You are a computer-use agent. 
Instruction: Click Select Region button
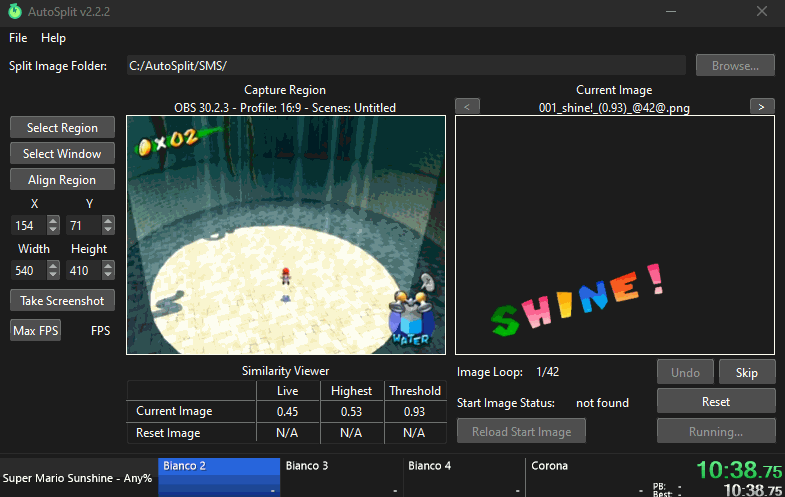(x=62, y=128)
